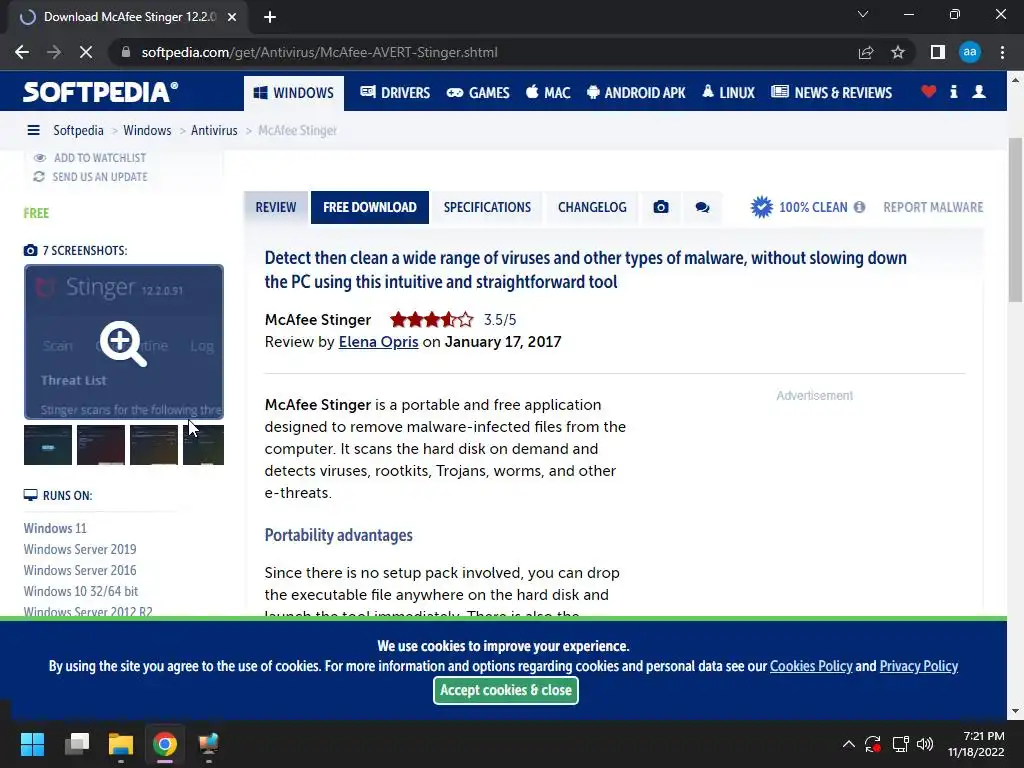Switch to the SPECIFICATIONS tab
The width and height of the screenshot is (1024, 768).
(487, 207)
